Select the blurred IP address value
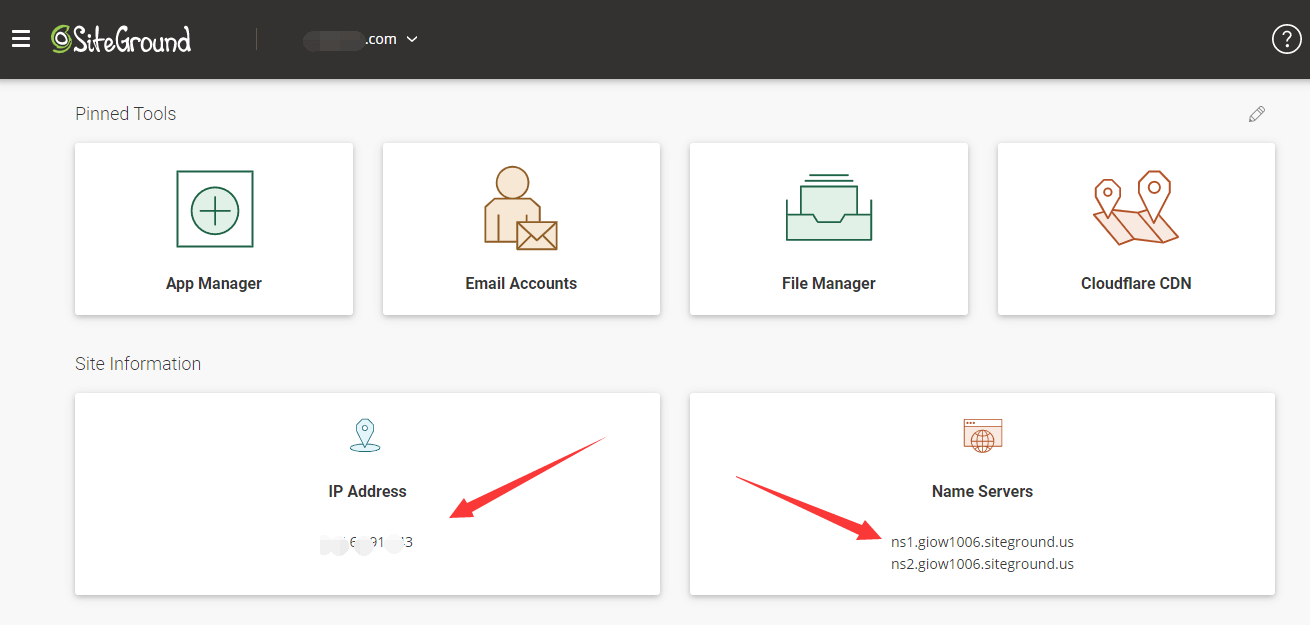The width and height of the screenshot is (1310, 625). [x=367, y=543]
